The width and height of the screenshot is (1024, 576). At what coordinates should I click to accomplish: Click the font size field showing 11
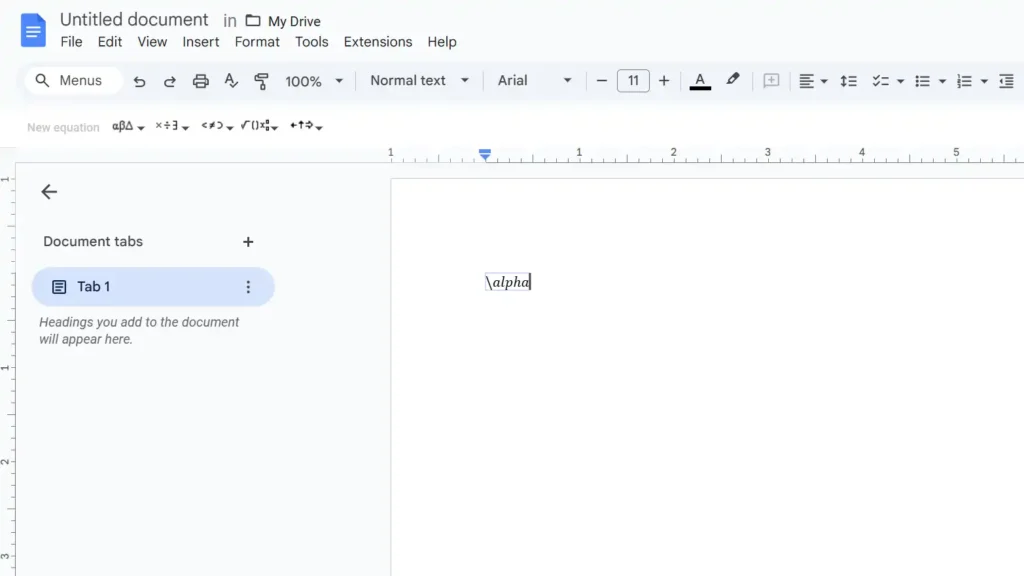(x=633, y=80)
